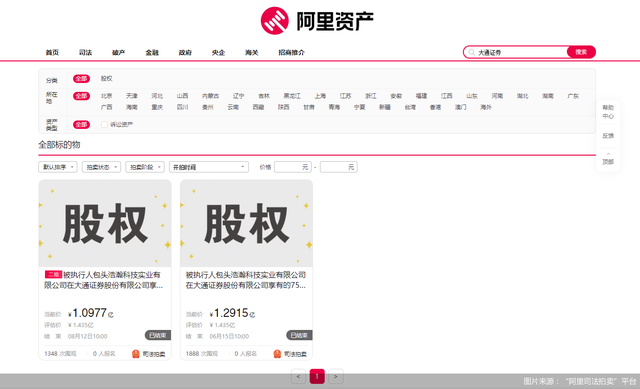
Task: Open the 默认排序 dropdown
Action: point(58,167)
